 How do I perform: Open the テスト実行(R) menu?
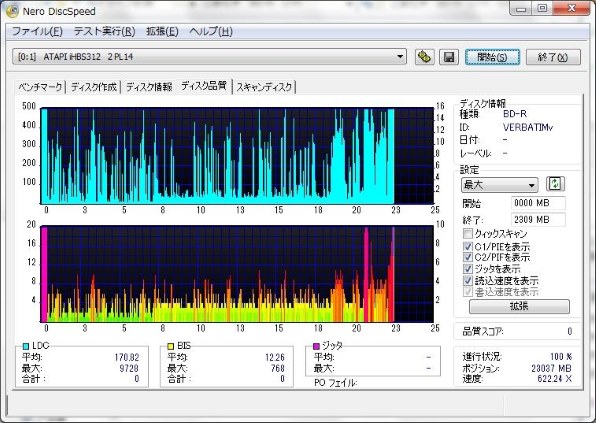coord(105,31)
